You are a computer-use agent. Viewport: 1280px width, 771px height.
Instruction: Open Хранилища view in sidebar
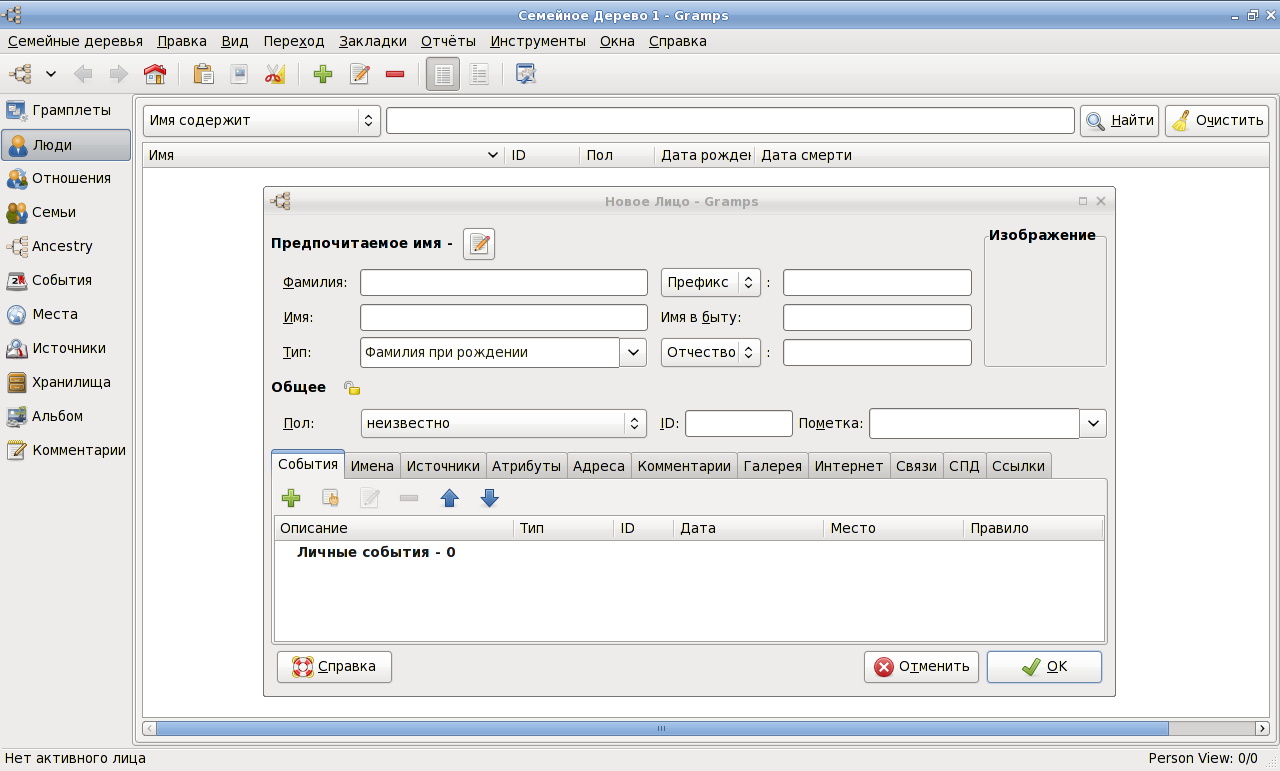[x=66, y=382]
